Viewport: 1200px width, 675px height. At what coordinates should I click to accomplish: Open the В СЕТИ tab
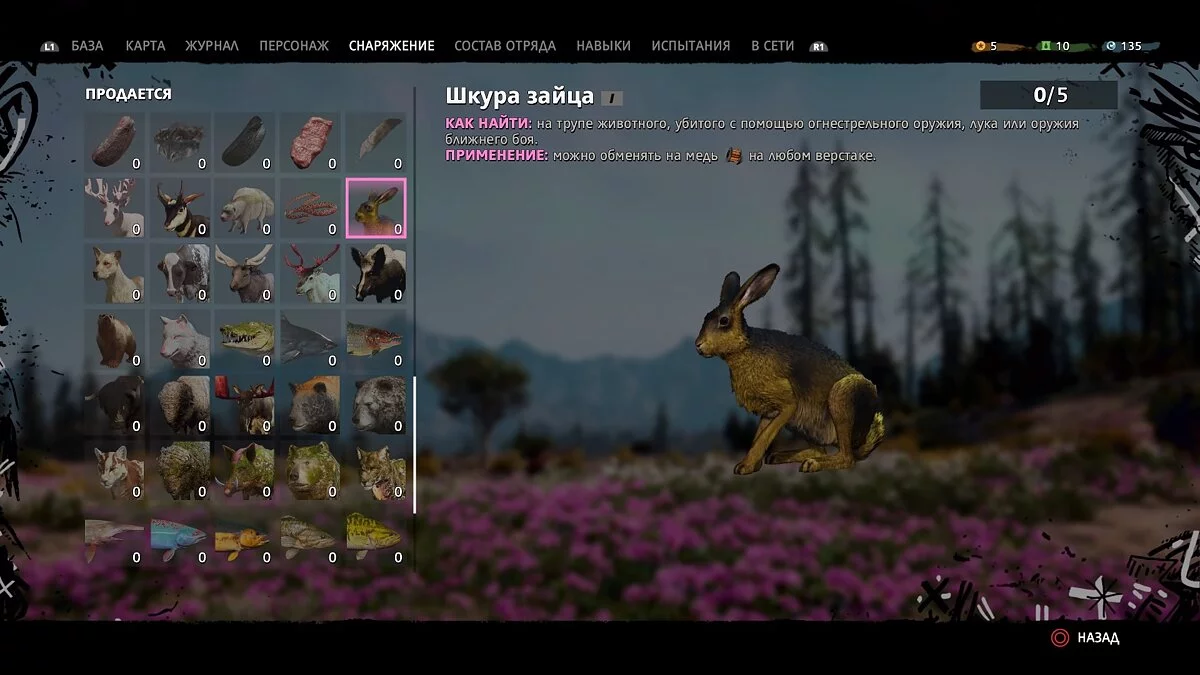pyautogui.click(x=772, y=46)
